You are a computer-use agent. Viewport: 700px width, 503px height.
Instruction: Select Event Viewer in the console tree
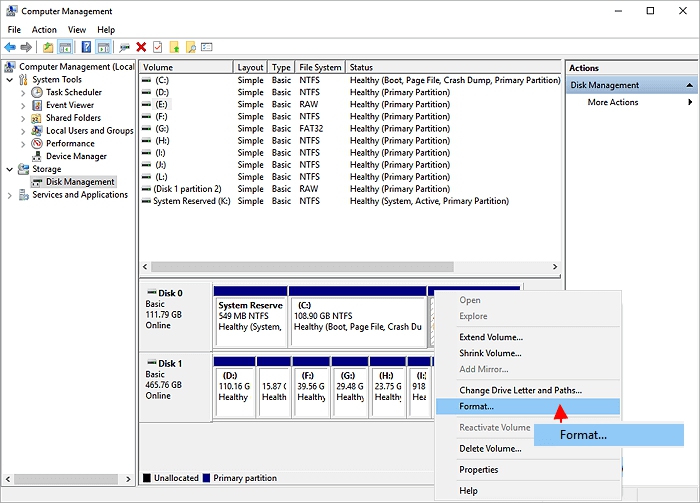click(x=69, y=105)
